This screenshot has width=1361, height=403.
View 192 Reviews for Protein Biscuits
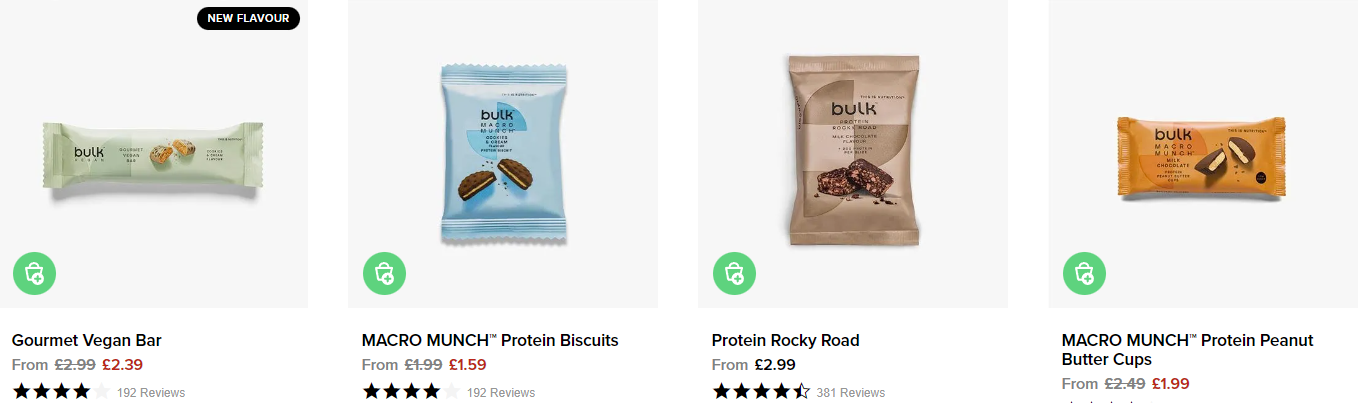[501, 392]
